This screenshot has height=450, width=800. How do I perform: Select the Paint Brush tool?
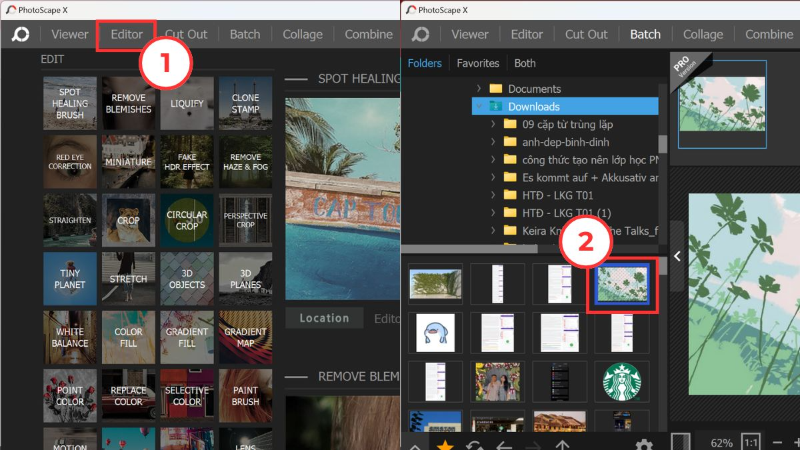(245, 395)
